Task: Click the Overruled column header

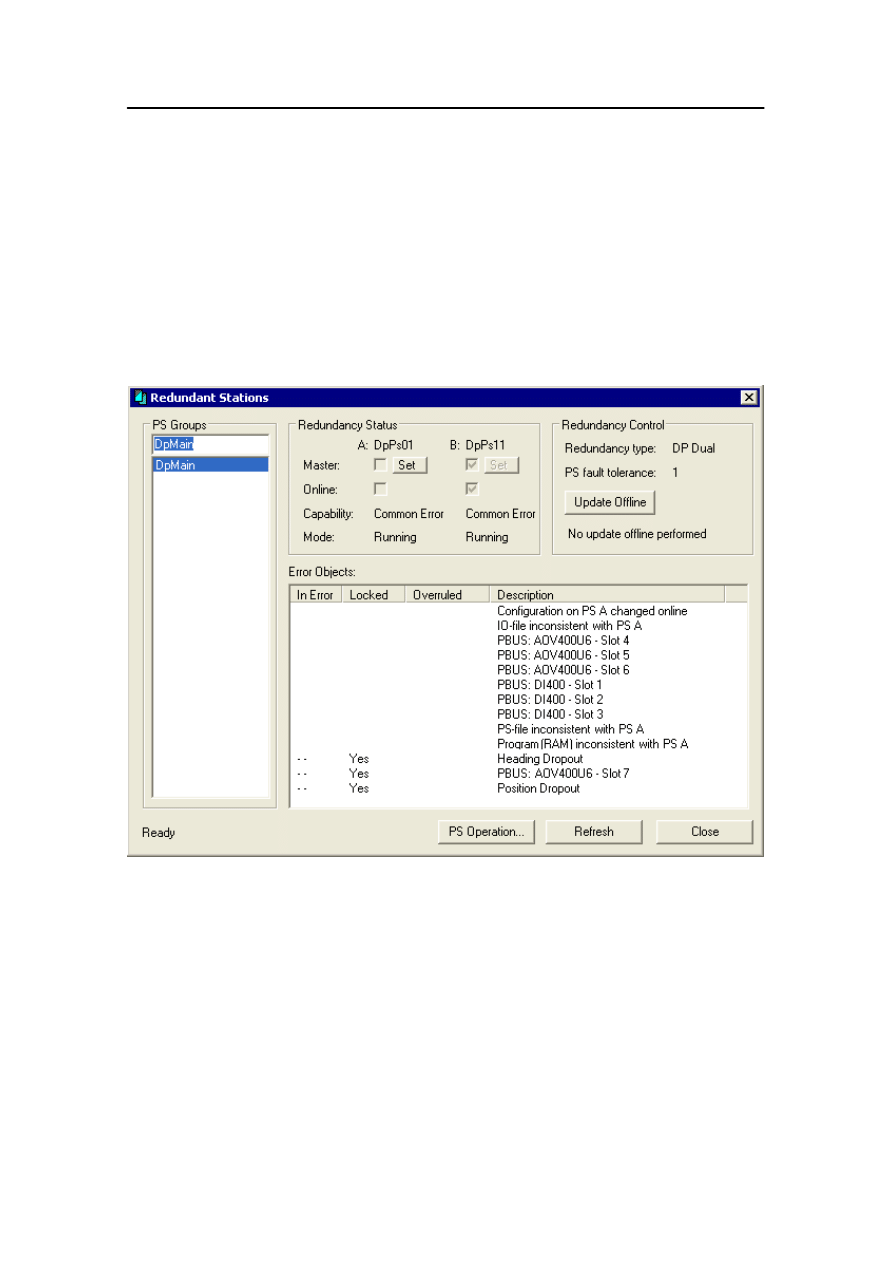Action: coord(446,595)
